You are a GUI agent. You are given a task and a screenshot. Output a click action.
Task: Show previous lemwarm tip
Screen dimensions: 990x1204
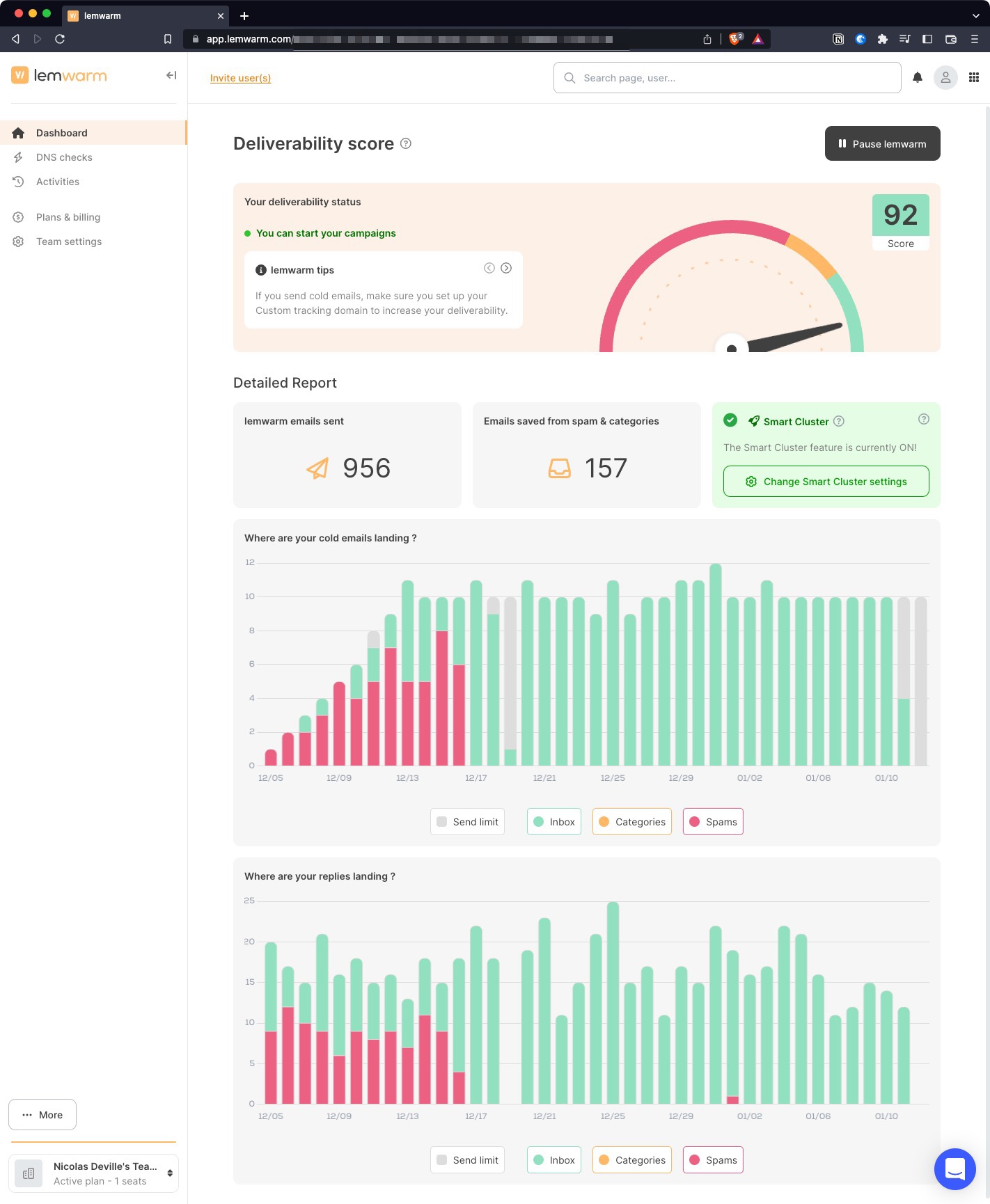click(x=489, y=268)
